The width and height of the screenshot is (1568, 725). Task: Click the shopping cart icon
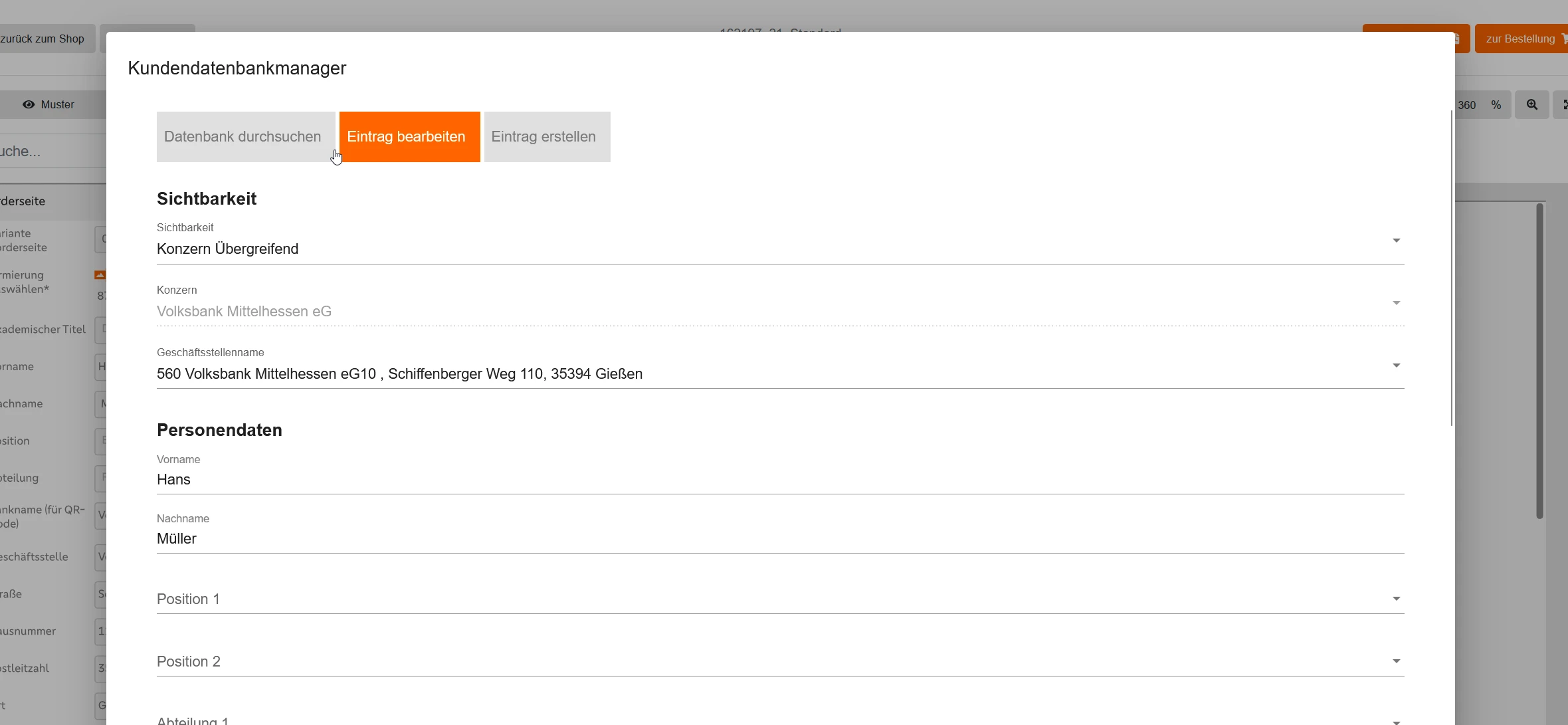pyautogui.click(x=1564, y=39)
